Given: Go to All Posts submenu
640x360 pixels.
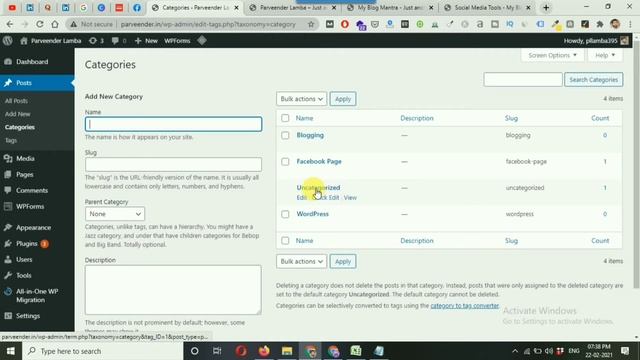Looking at the screenshot, I should pos(16,101).
